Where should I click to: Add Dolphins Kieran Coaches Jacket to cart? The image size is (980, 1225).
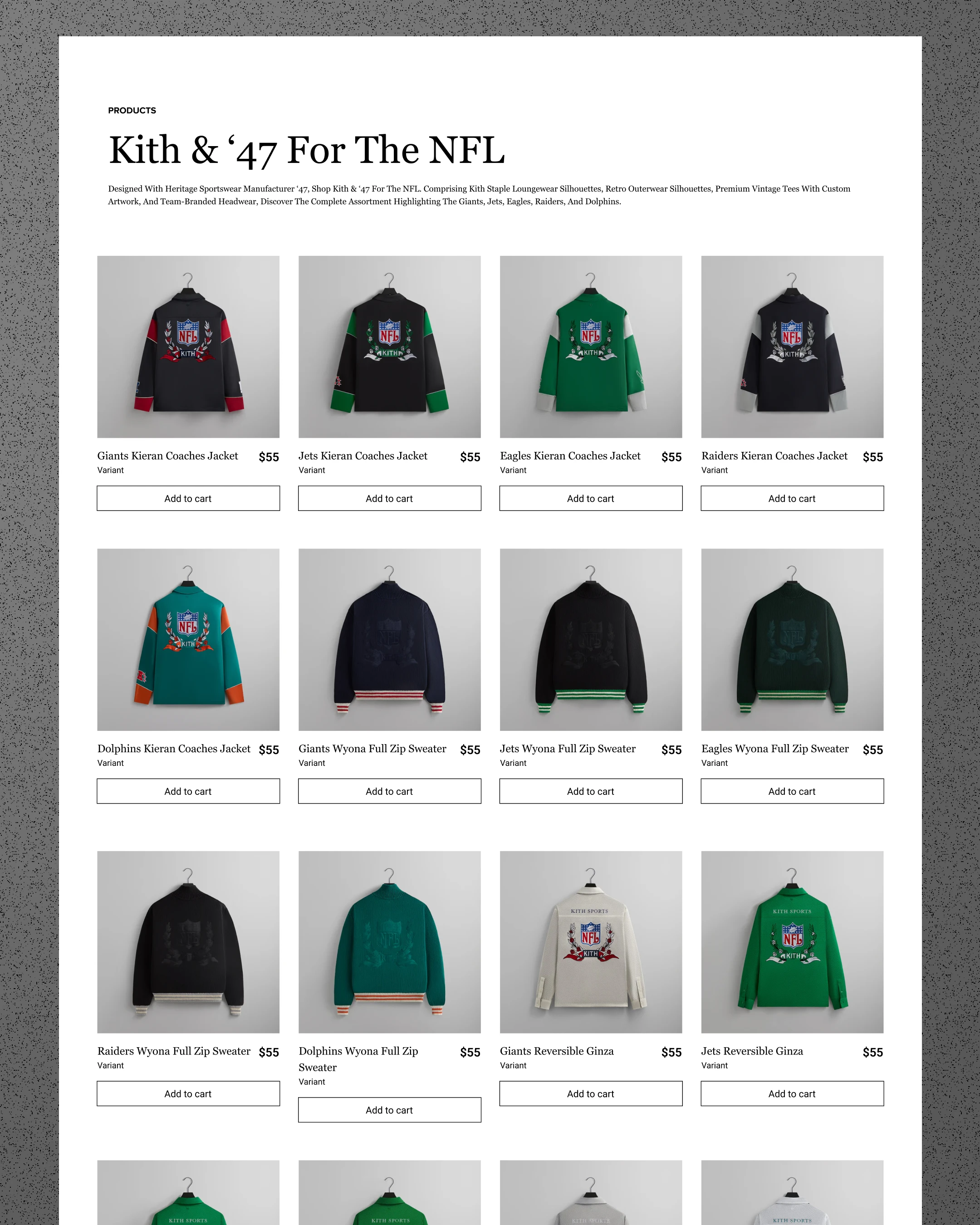[x=188, y=791]
